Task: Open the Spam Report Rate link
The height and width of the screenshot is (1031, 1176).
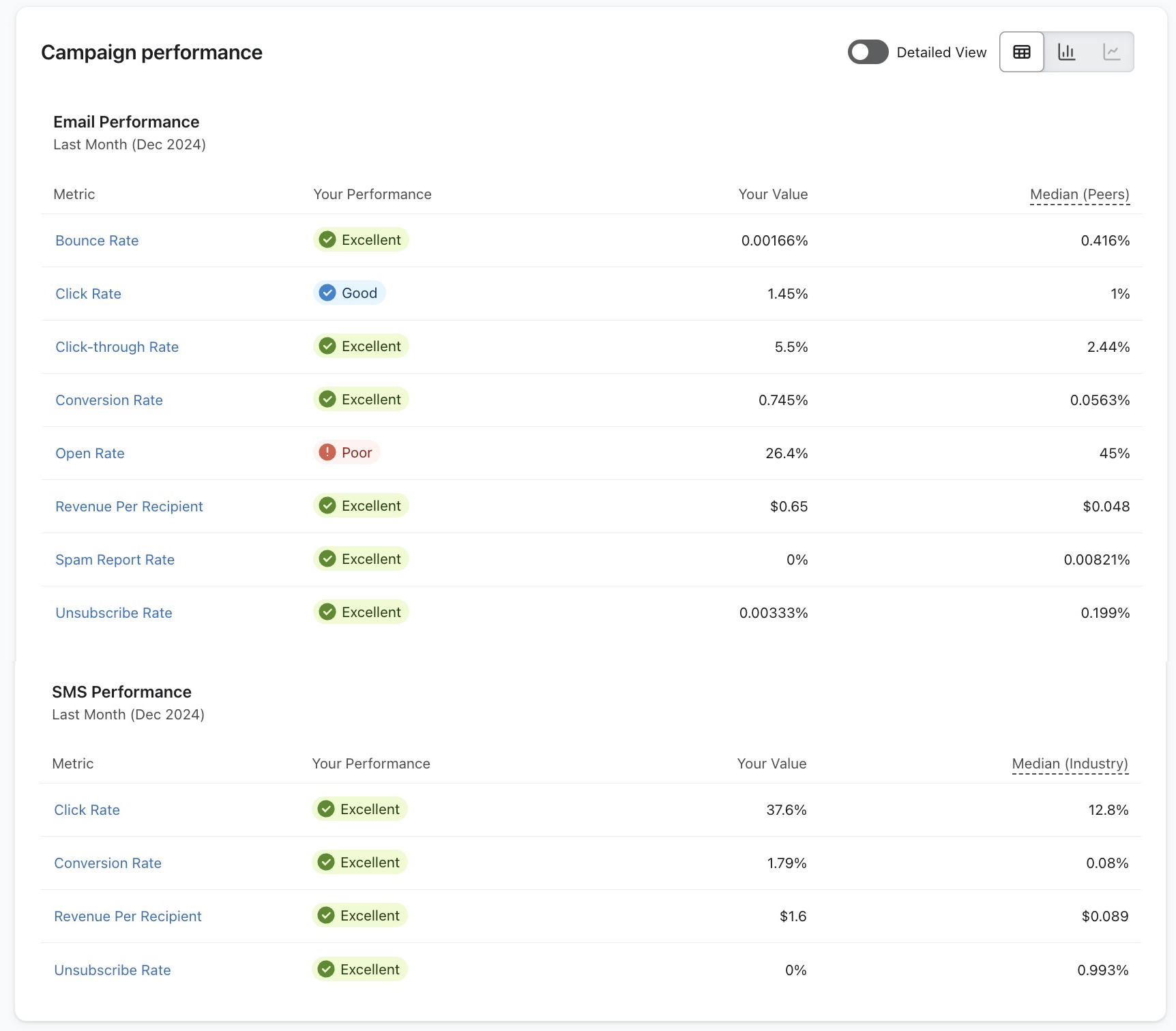Action: point(115,560)
